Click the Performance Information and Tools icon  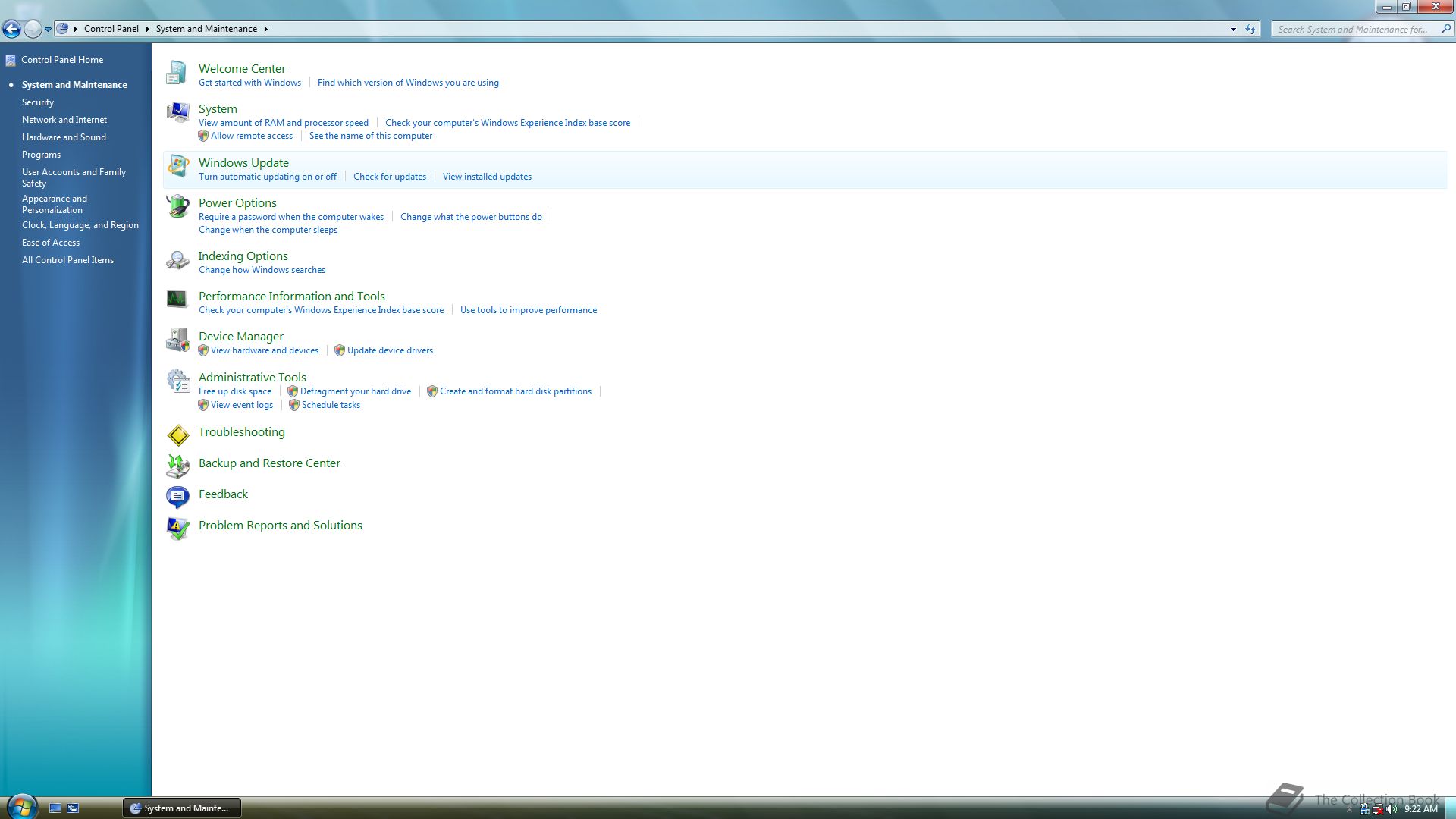point(177,299)
